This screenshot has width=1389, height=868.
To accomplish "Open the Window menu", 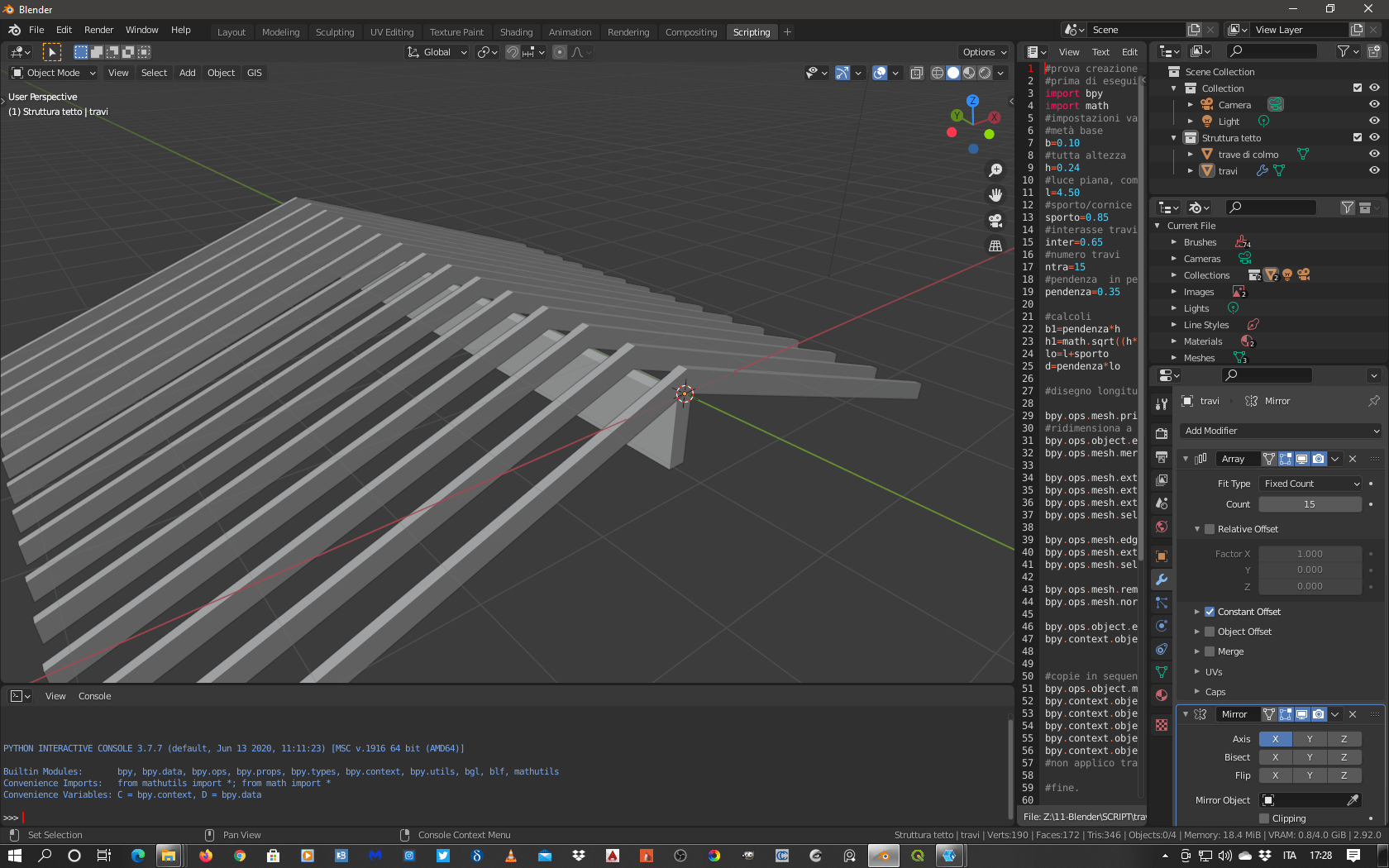I will (x=141, y=30).
